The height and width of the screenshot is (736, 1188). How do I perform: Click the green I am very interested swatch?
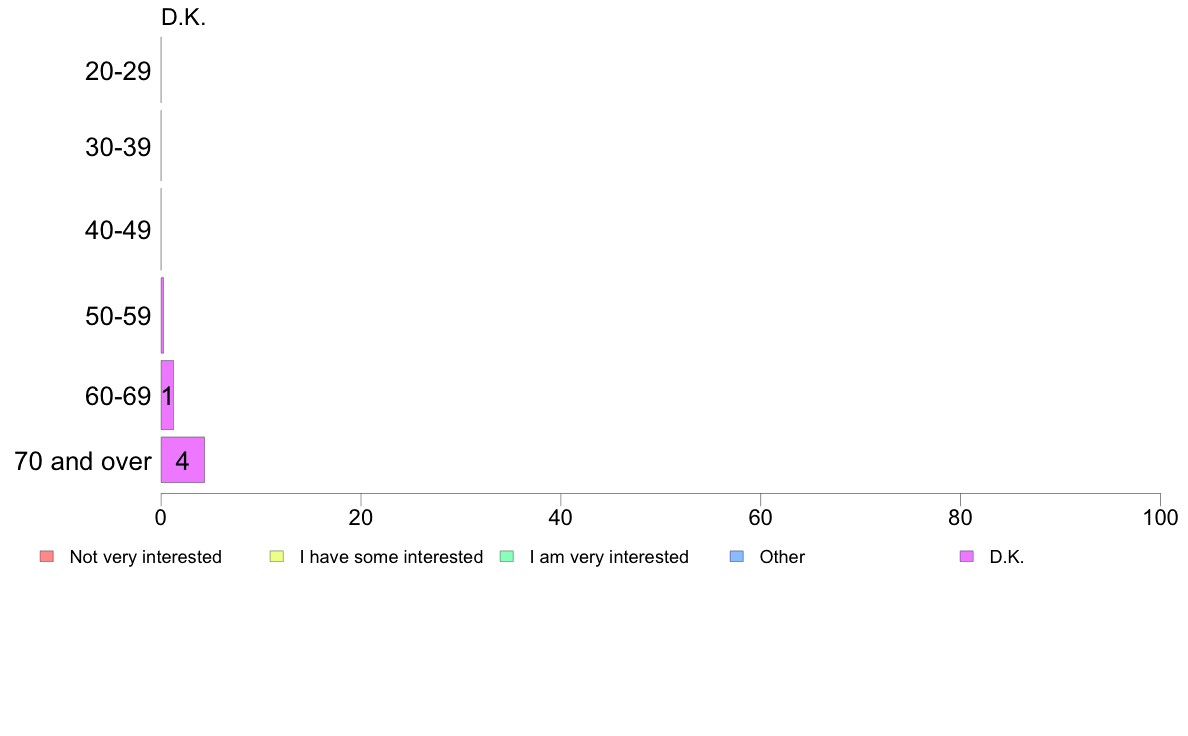click(507, 556)
